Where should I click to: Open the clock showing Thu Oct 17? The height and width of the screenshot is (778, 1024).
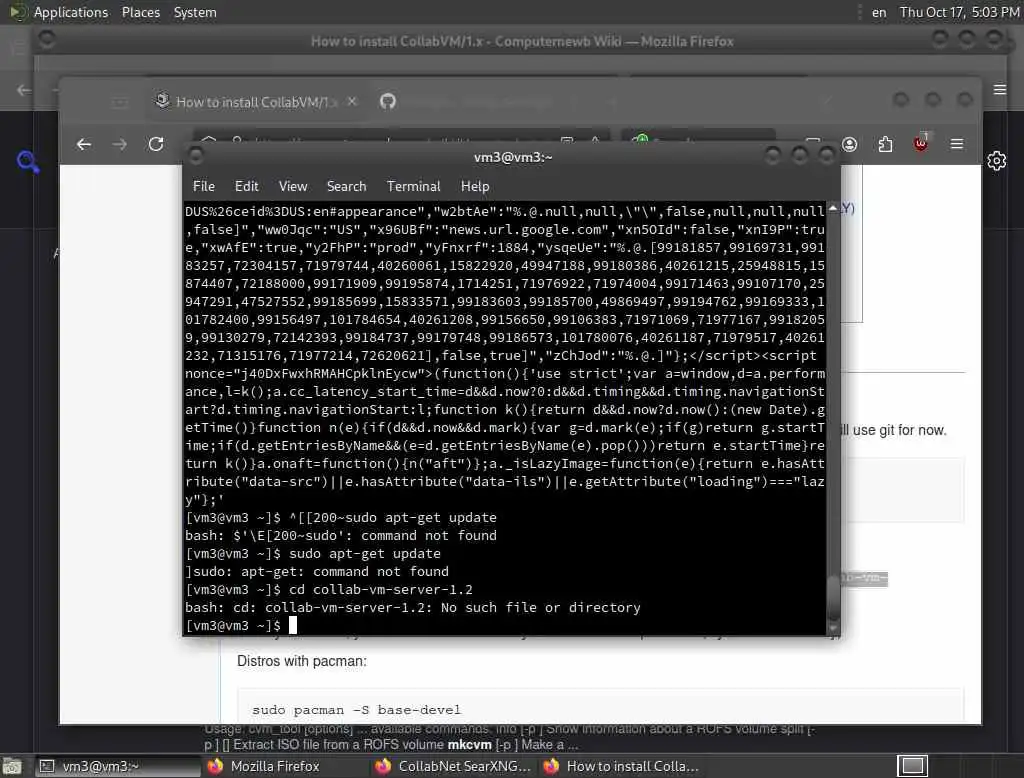tap(959, 12)
